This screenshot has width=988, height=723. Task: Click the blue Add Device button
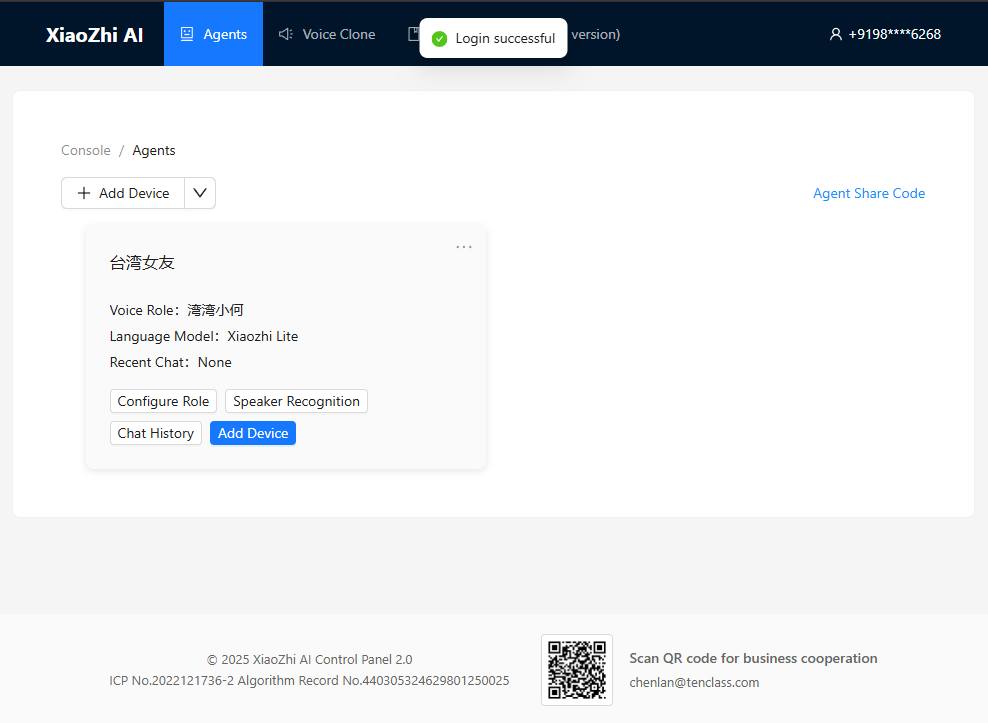[253, 433]
